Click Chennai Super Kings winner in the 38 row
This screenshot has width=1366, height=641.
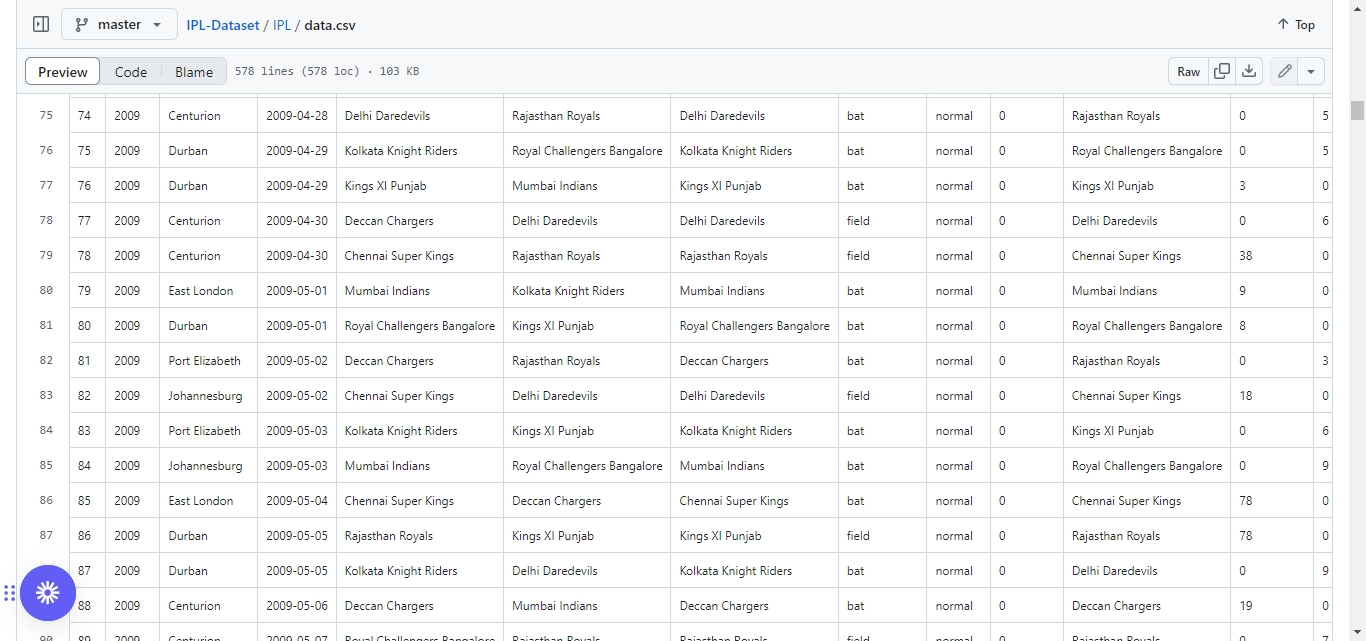tap(1126, 256)
